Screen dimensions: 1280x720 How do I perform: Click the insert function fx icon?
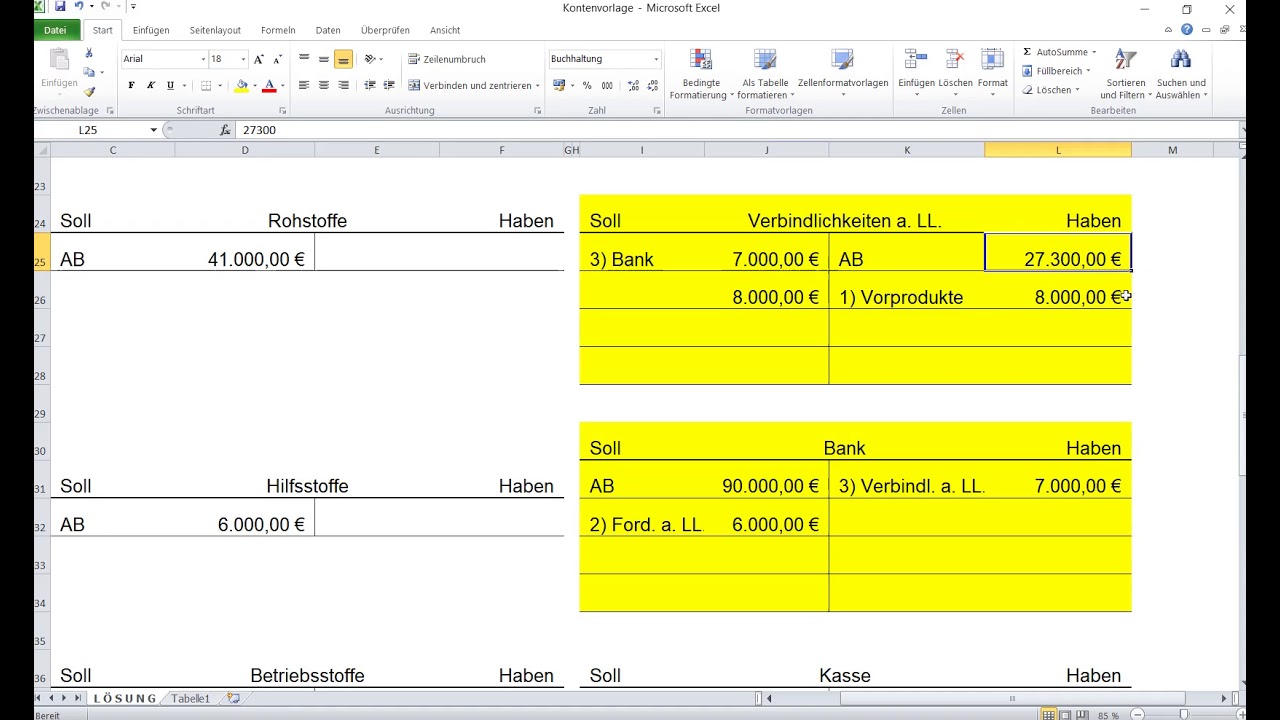tap(225, 130)
